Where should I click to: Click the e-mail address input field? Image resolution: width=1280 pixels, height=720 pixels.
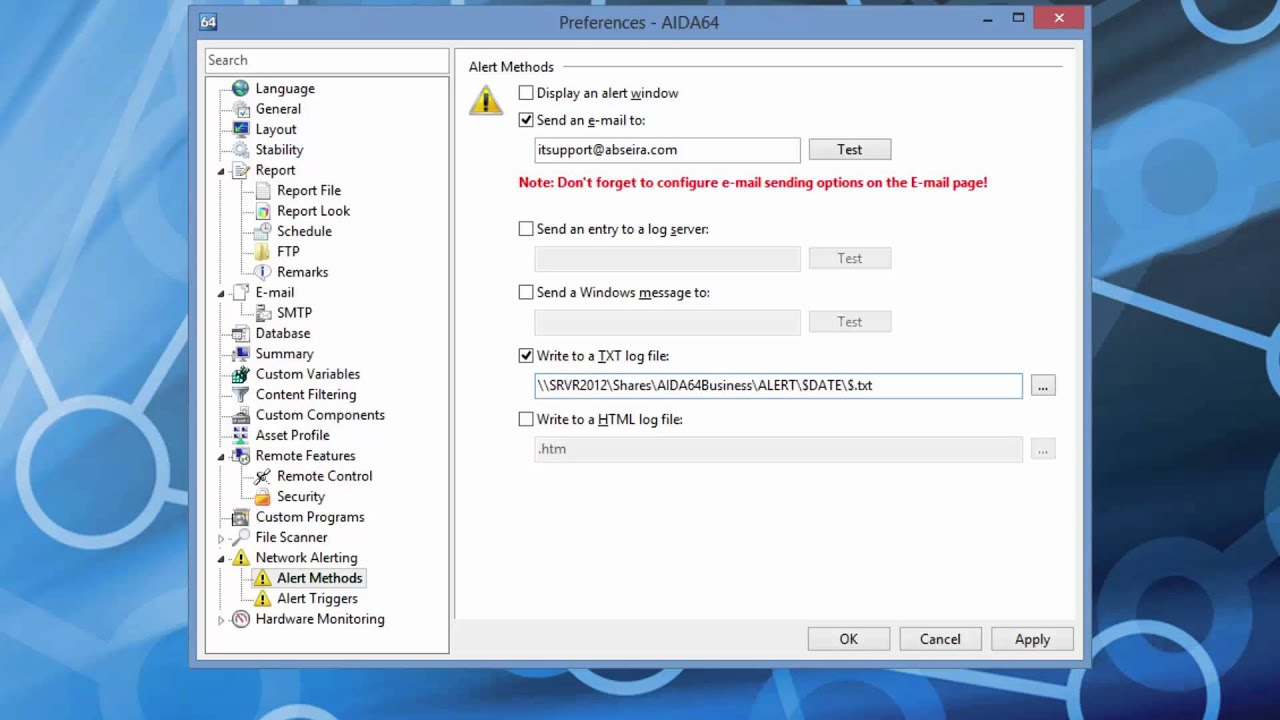click(x=668, y=150)
